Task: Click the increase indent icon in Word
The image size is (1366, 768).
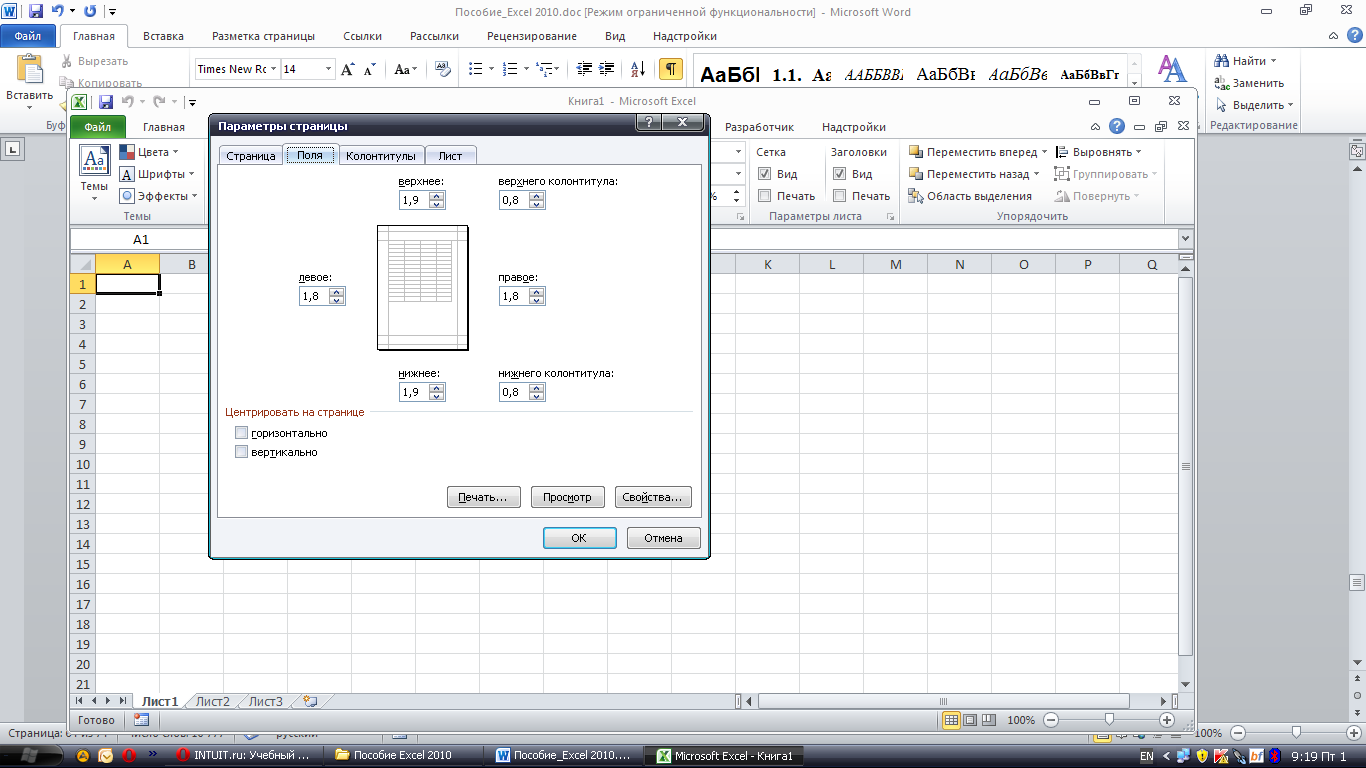Action: coord(608,69)
